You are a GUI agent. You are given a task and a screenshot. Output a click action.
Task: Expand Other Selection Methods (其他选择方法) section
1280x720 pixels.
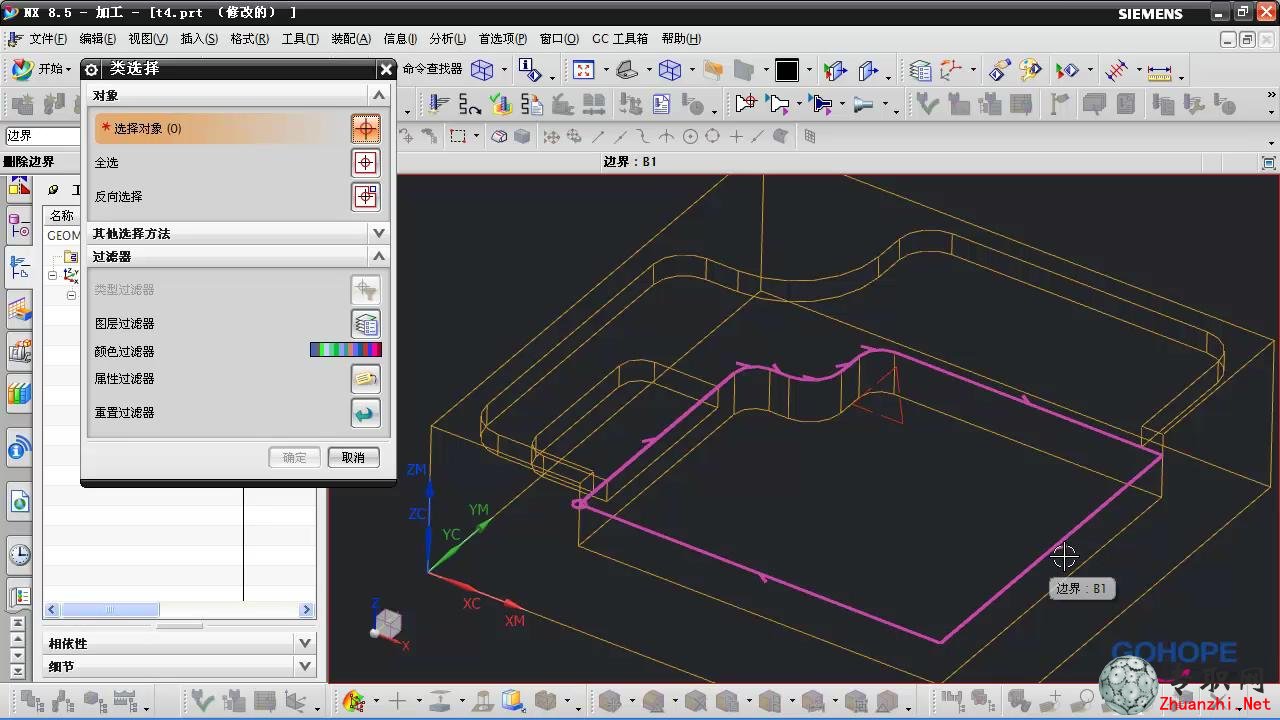point(378,233)
